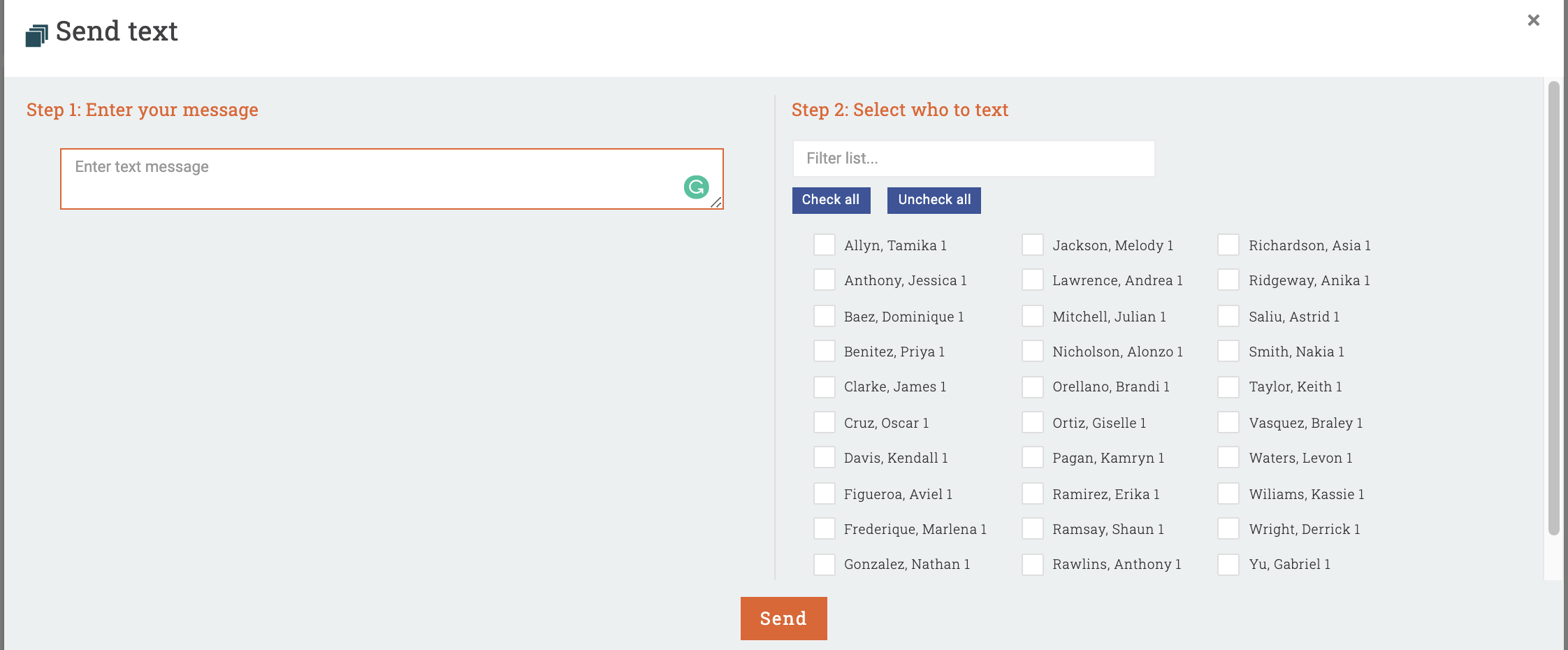Viewport: 1568px width, 650px height.
Task: Focus the Enter text message box
Action: pyautogui.click(x=370, y=179)
